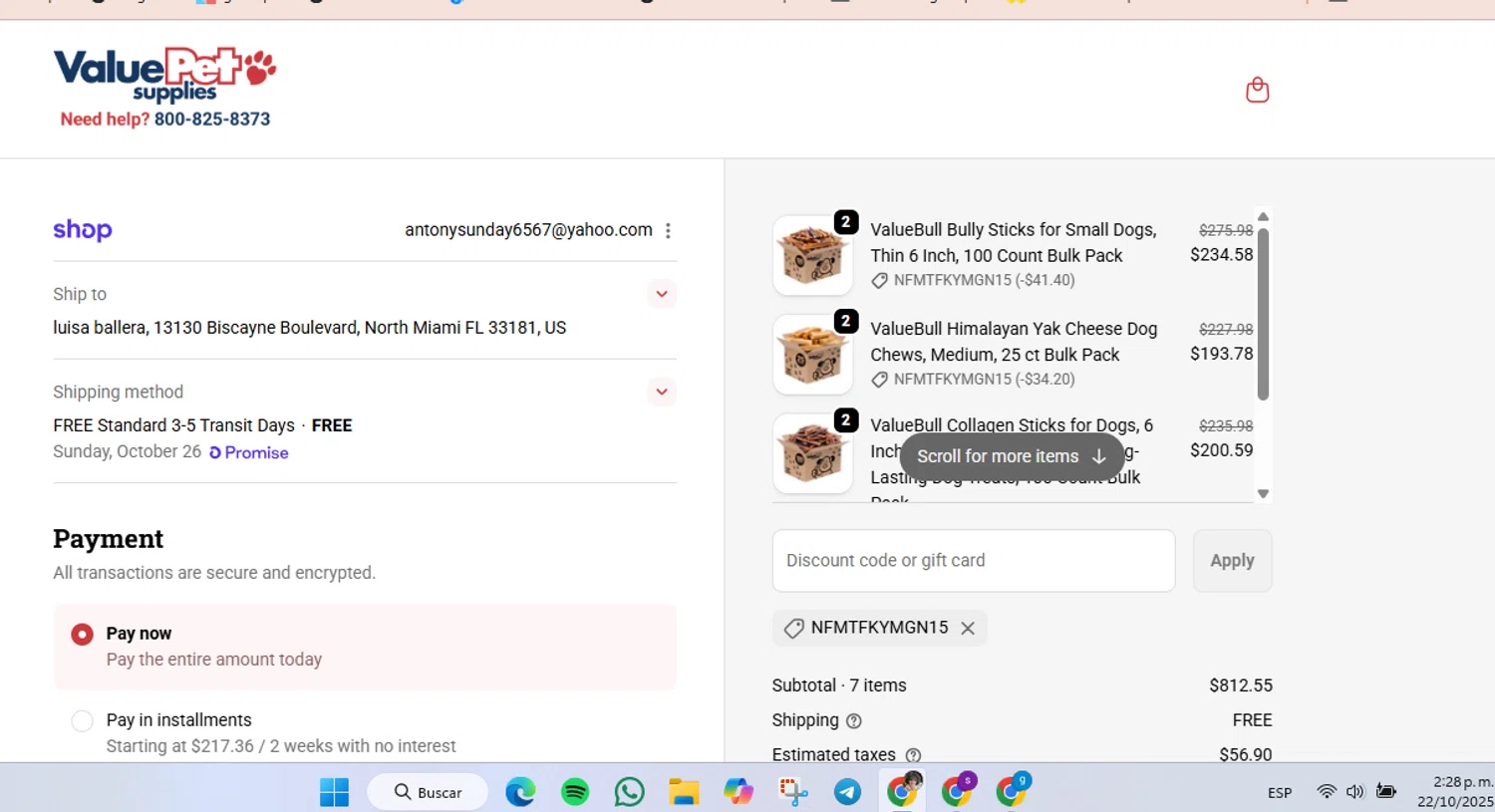Click the Buscar taskbar search box
This screenshot has width=1495, height=812.
coord(429,792)
